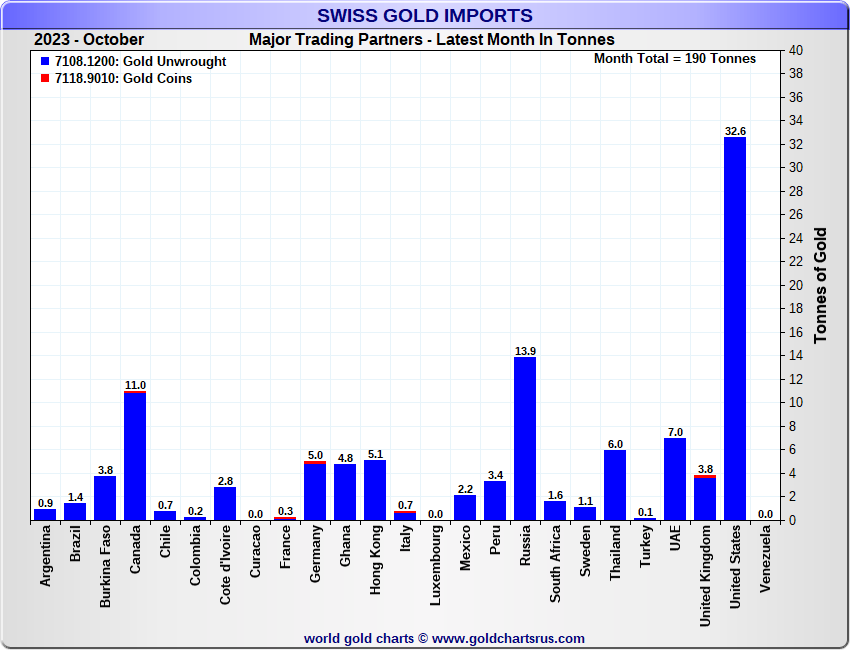The width and height of the screenshot is (850, 650).
Task: Select the UAE bar labeled 7.0
Action: [675, 480]
